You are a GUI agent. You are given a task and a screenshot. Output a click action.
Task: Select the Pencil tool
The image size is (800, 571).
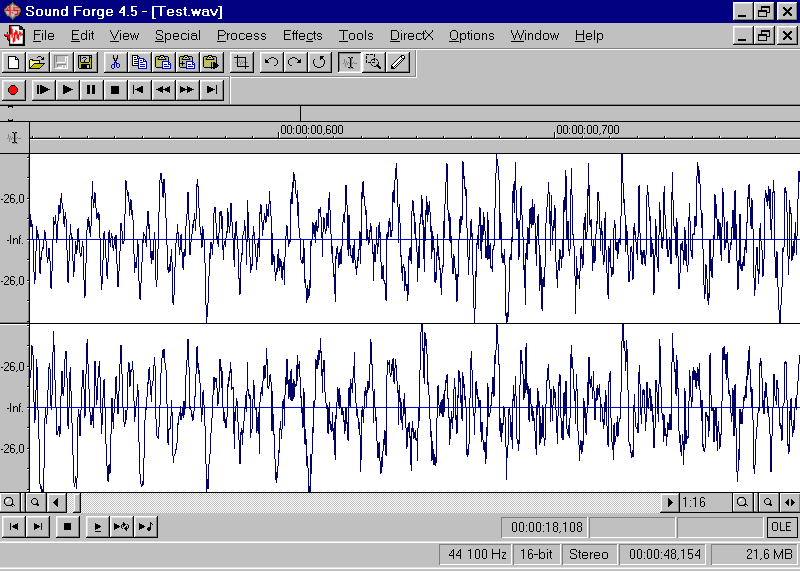coord(398,62)
